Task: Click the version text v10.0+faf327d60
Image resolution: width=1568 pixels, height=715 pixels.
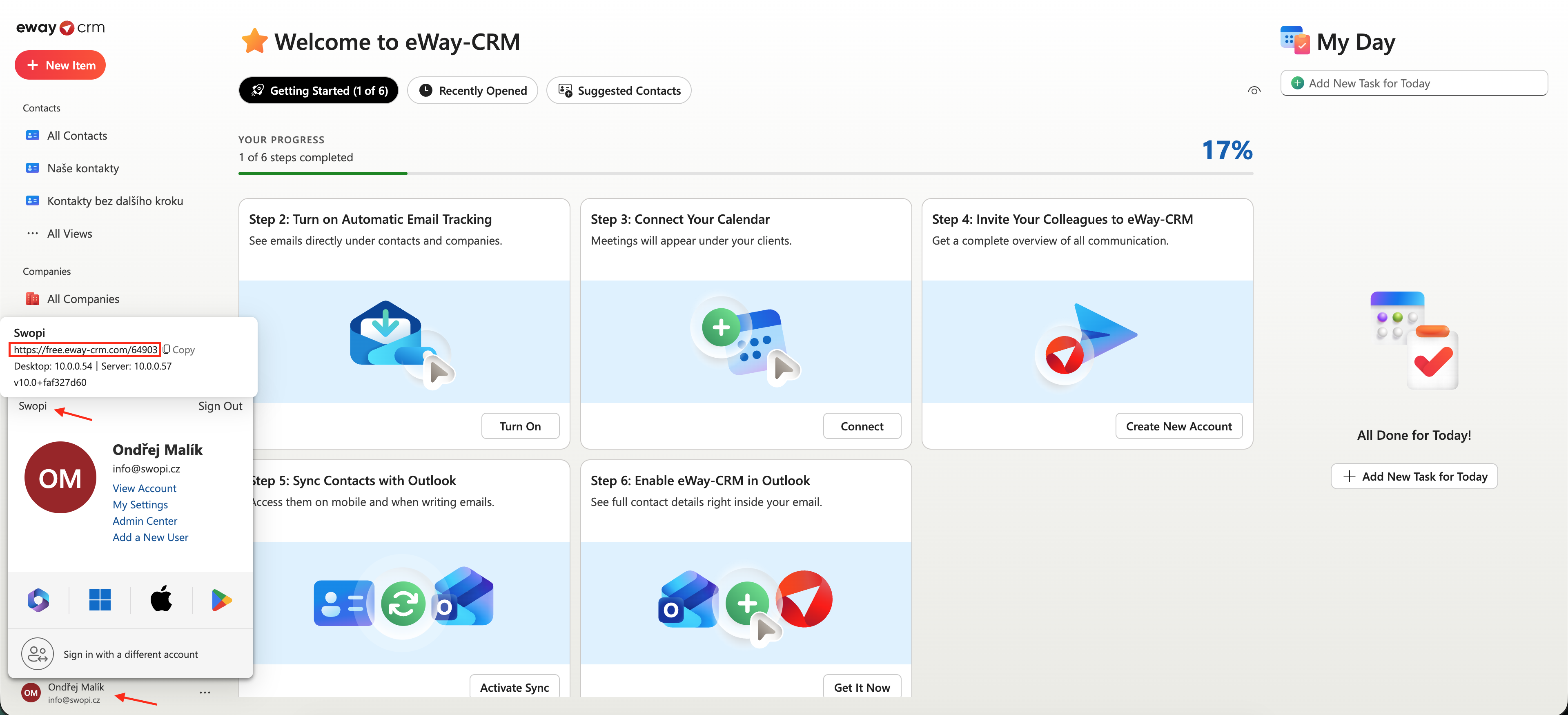Action: click(50, 383)
